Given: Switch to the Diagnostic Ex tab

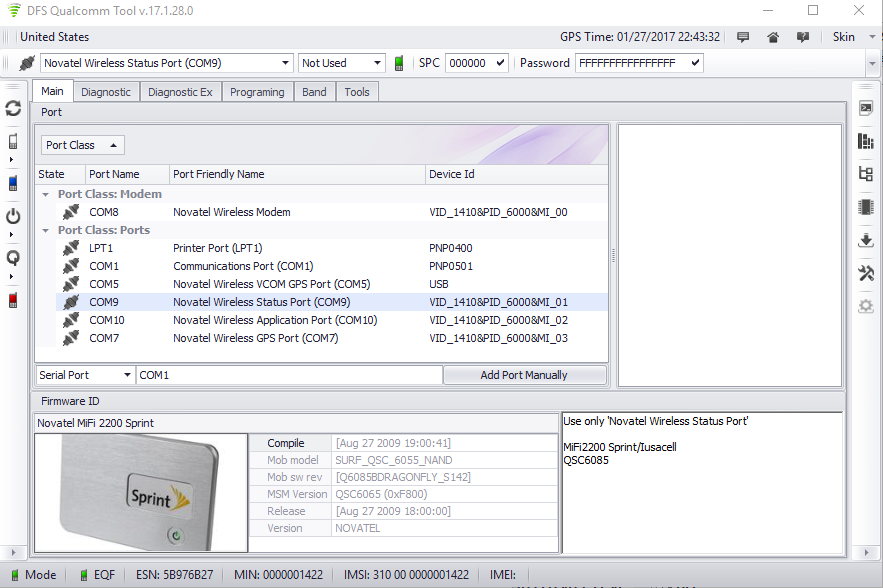Looking at the screenshot, I should (180, 92).
